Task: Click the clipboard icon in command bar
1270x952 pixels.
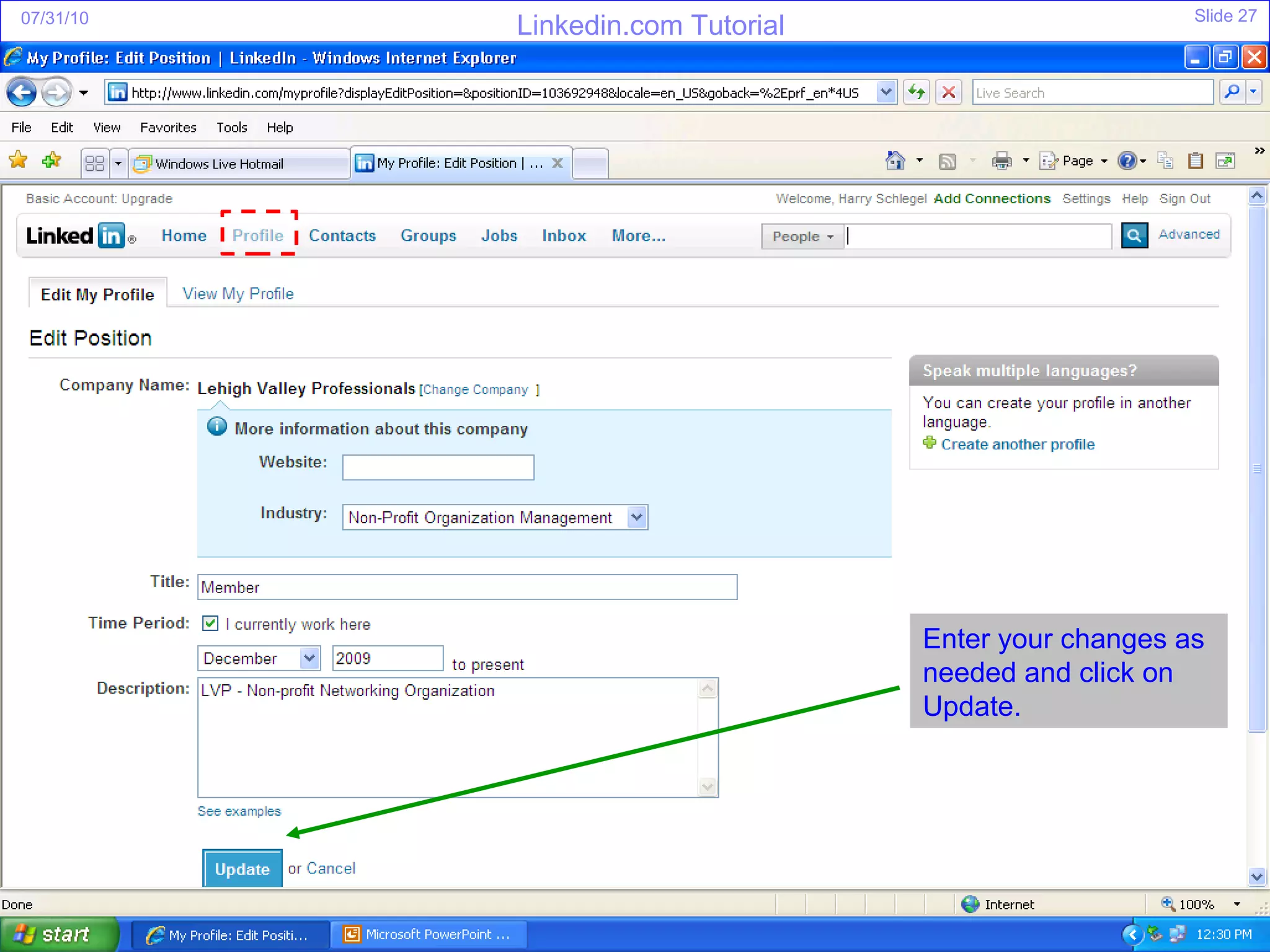Action: coord(1195,161)
